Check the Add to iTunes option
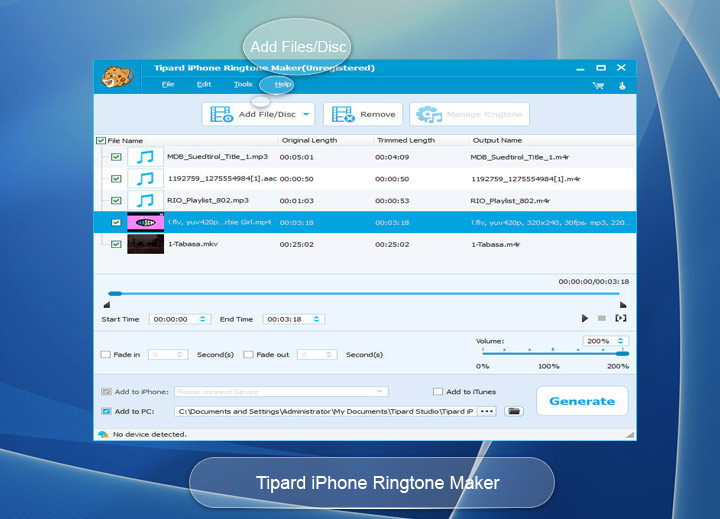 click(438, 392)
